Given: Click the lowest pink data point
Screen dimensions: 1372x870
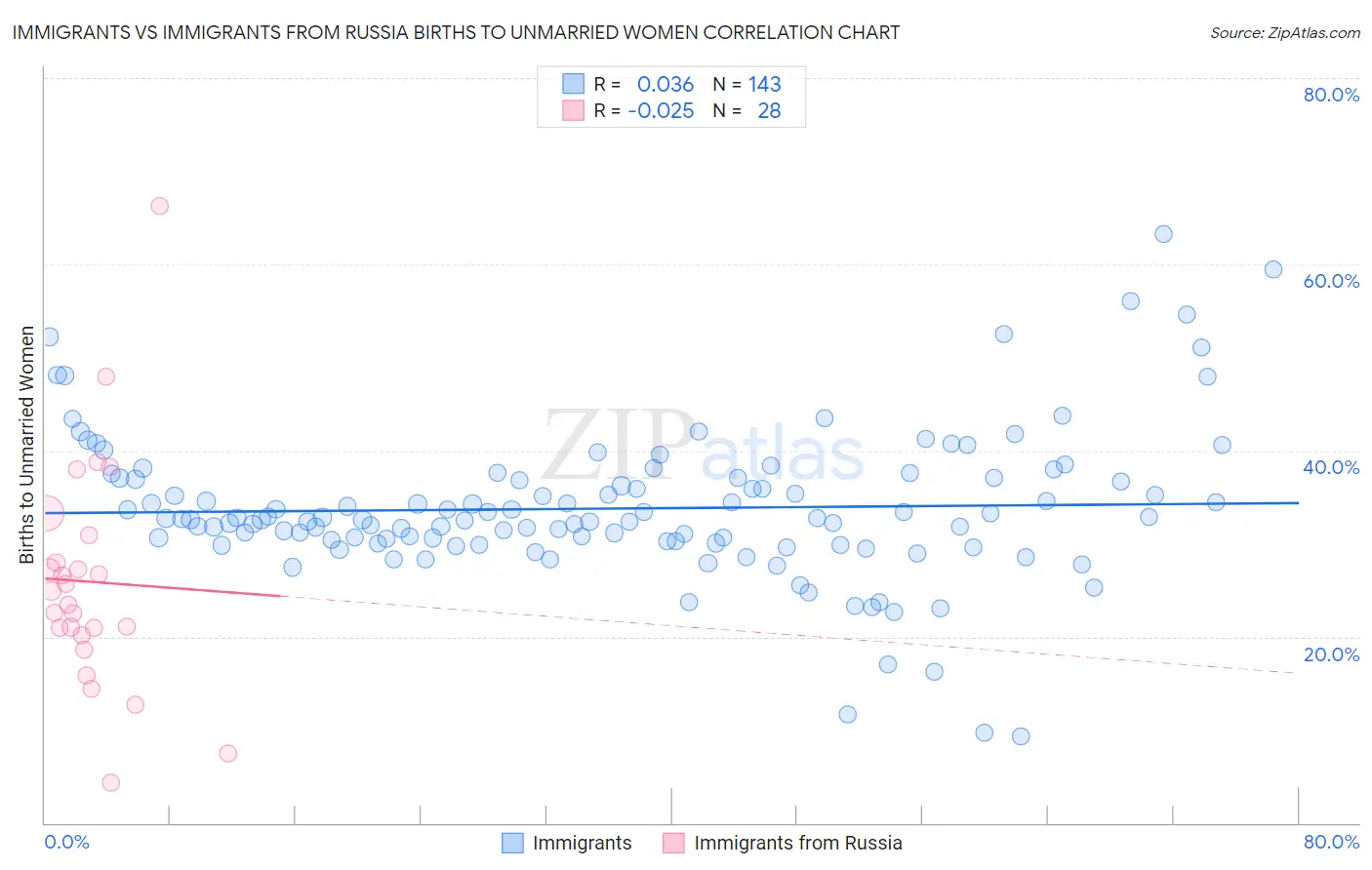Looking at the screenshot, I should coord(111,782).
